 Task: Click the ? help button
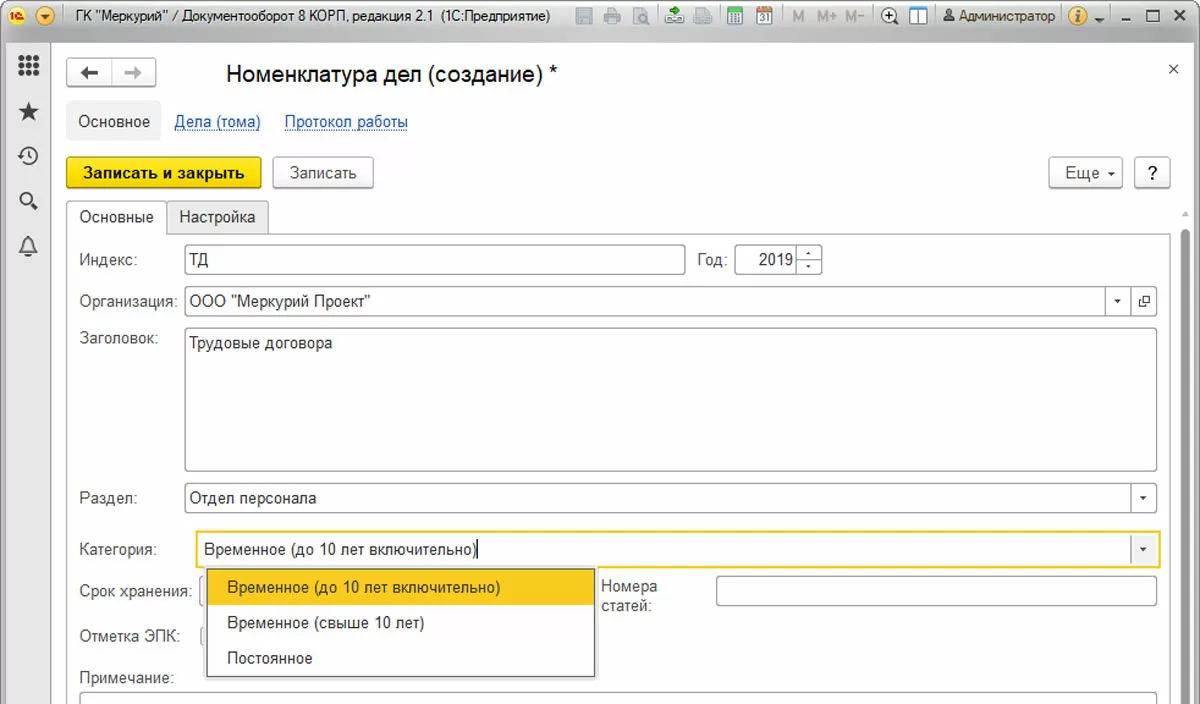click(x=1153, y=172)
